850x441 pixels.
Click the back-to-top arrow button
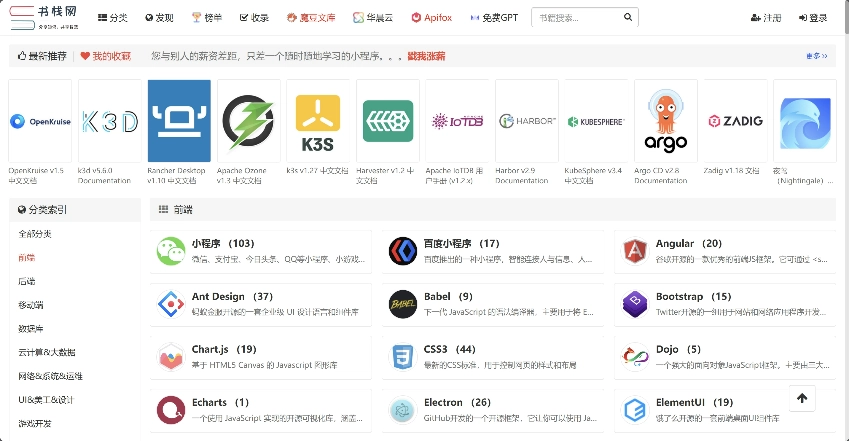[802, 398]
